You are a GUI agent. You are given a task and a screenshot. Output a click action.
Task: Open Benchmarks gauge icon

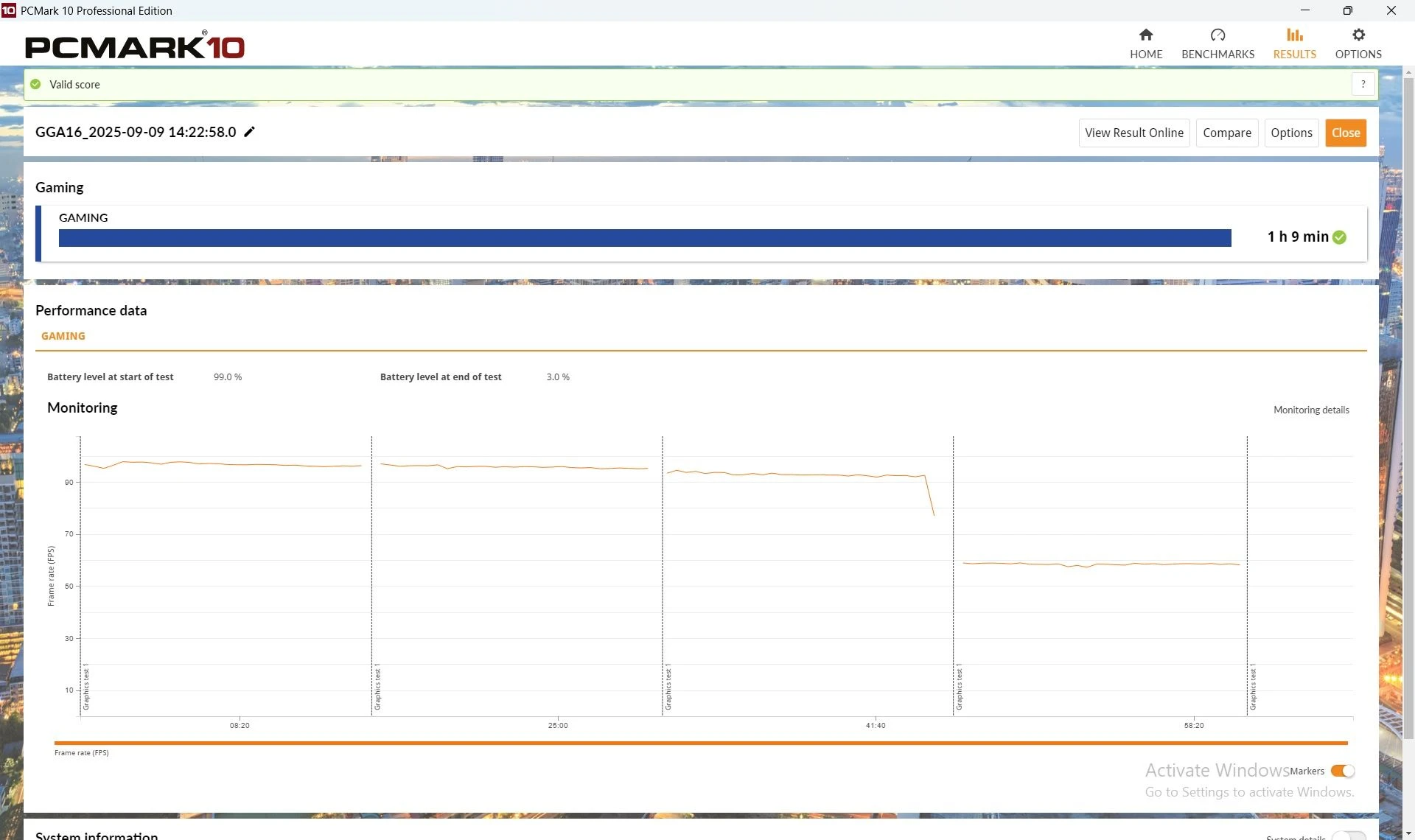tap(1217, 35)
